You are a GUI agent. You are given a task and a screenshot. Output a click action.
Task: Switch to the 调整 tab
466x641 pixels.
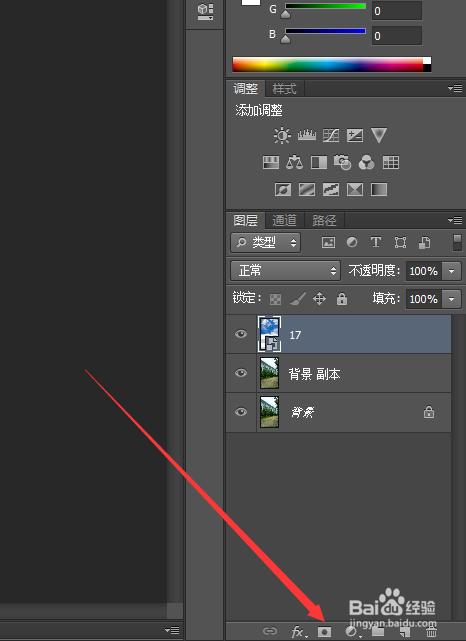point(246,89)
